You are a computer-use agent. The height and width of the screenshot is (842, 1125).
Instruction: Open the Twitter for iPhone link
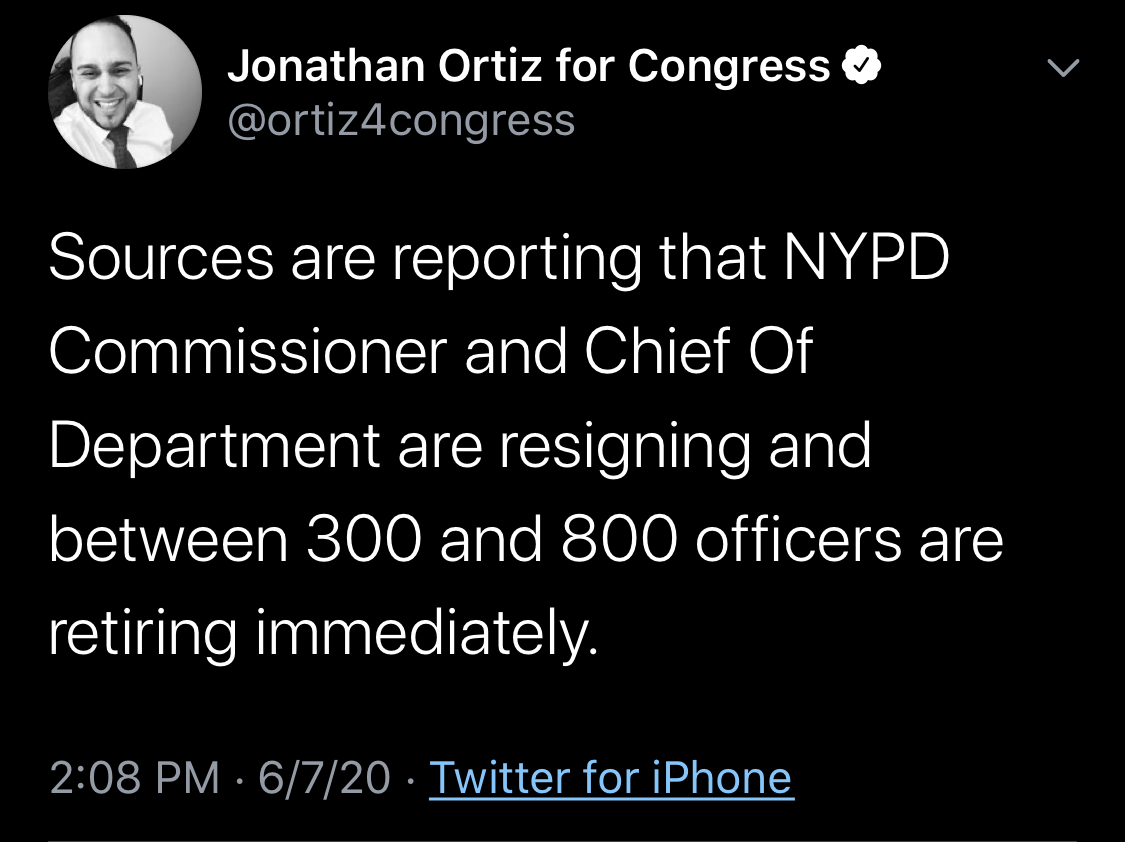point(611,777)
